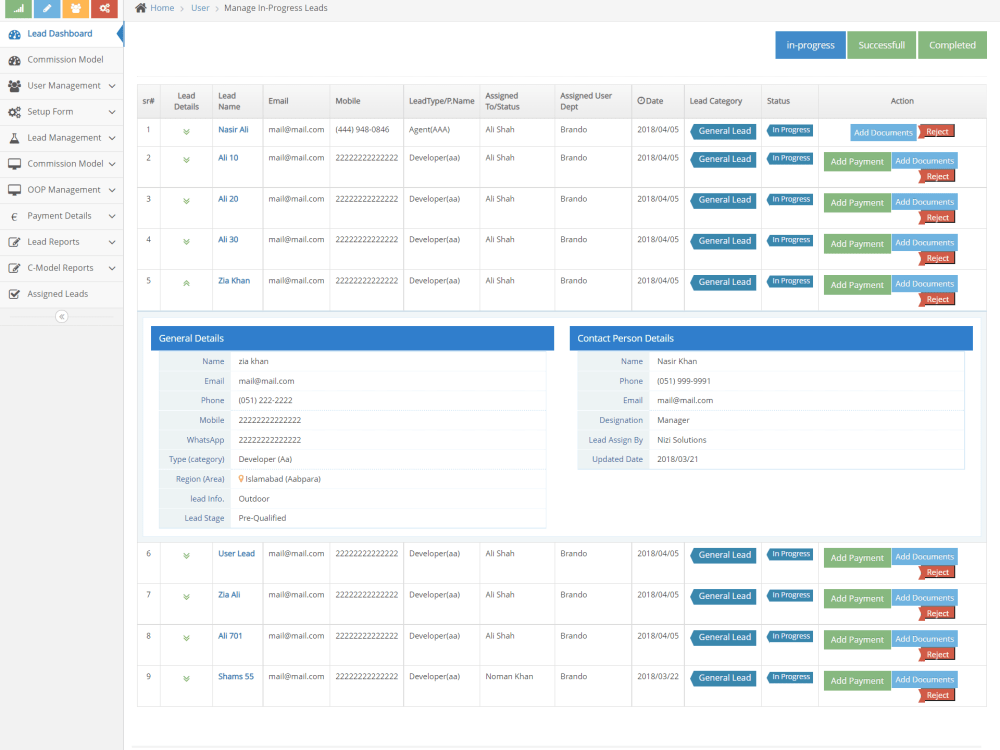The width and height of the screenshot is (1000, 750).
Task: Click the green signal bars shortcut icon
Action: point(18,8)
